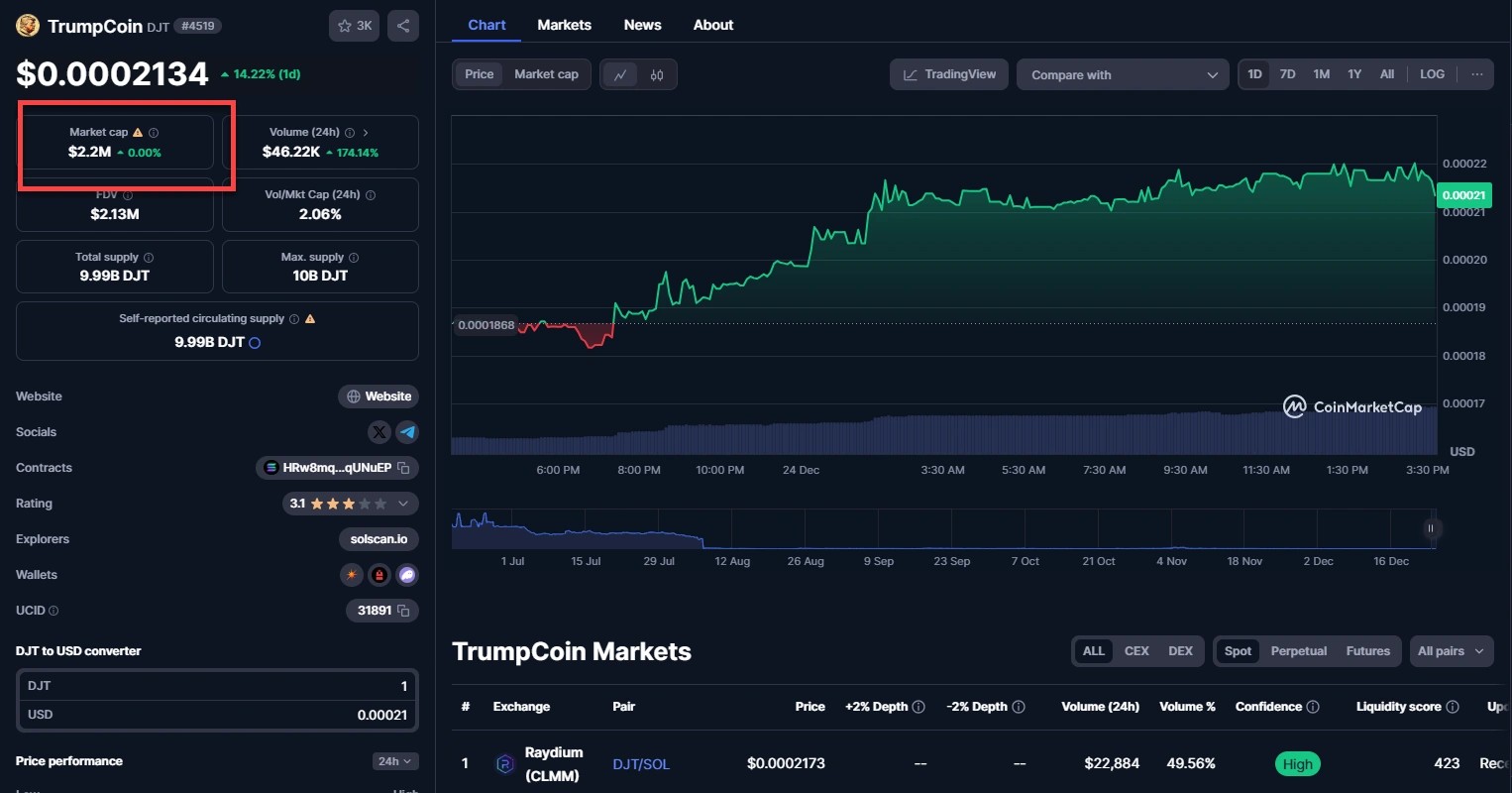
Task: Select the Price chart toggle
Action: [480, 74]
